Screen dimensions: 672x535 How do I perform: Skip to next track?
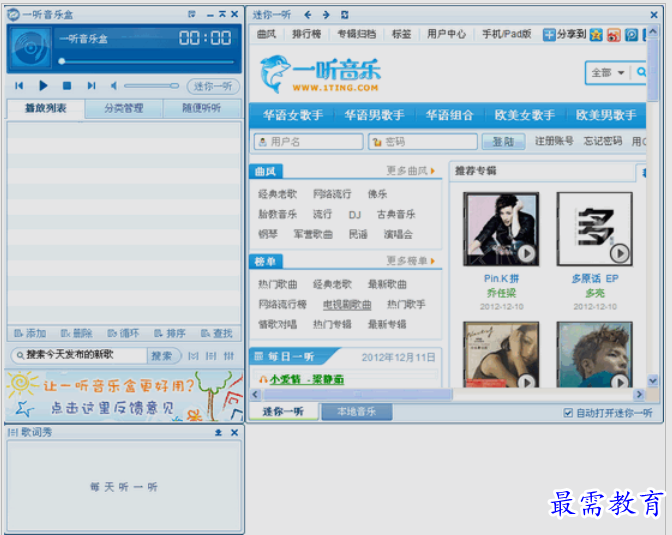(91, 86)
